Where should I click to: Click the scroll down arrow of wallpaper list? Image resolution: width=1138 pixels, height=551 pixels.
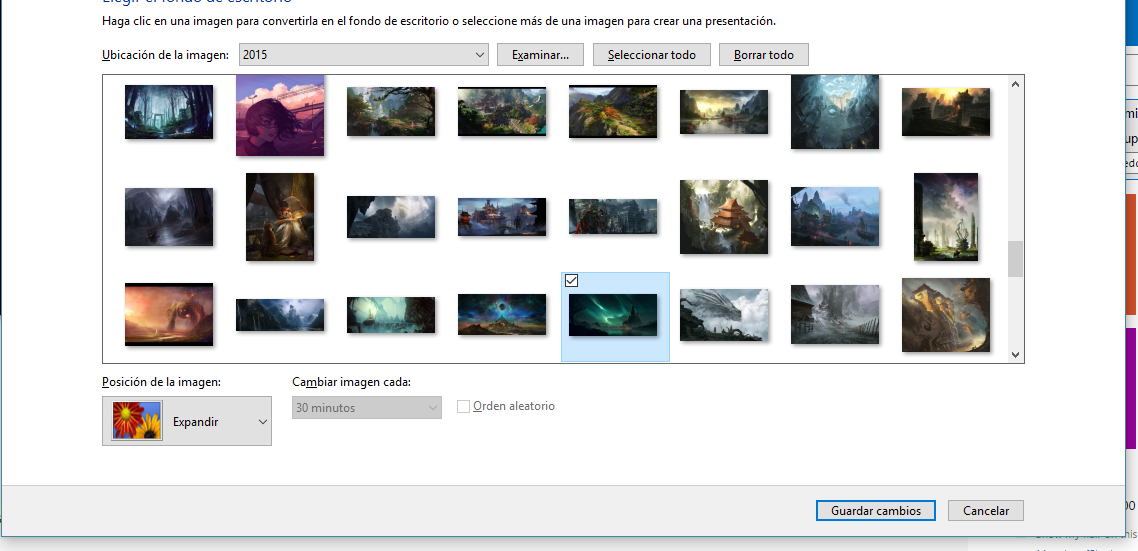coord(1015,354)
